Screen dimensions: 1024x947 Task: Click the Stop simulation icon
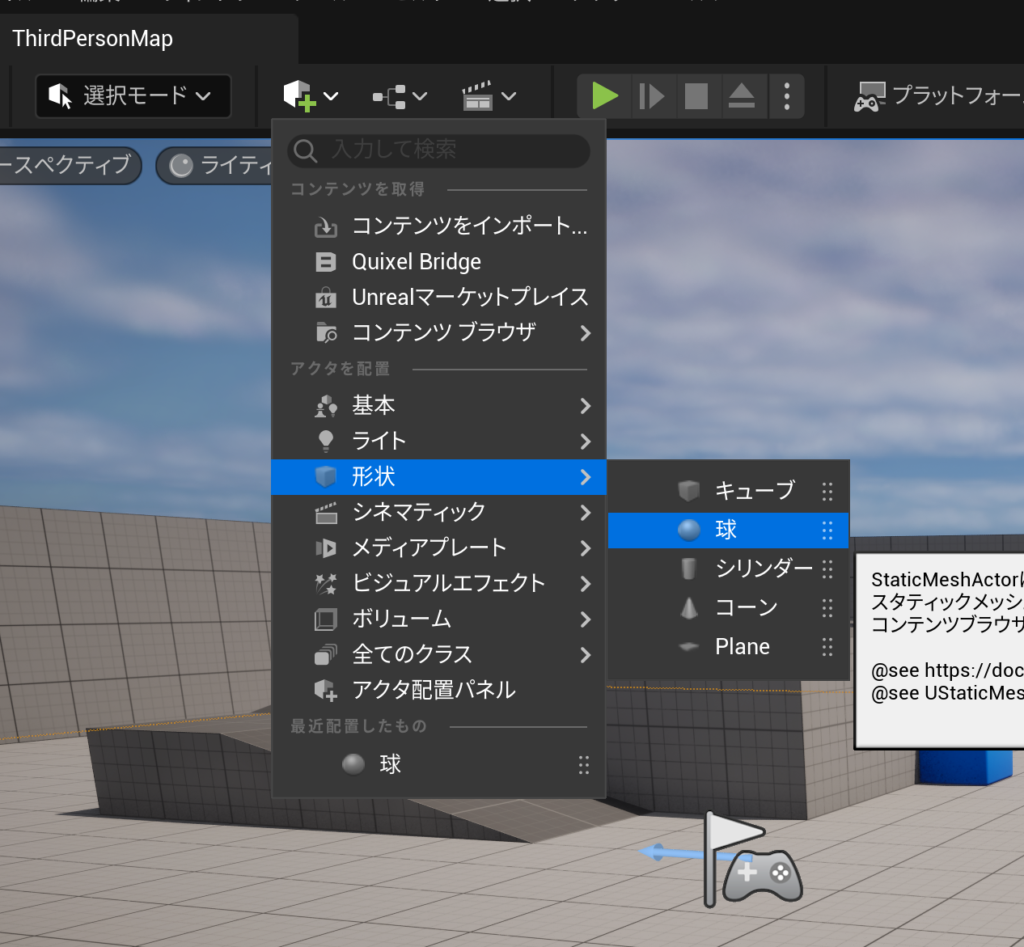(x=696, y=96)
